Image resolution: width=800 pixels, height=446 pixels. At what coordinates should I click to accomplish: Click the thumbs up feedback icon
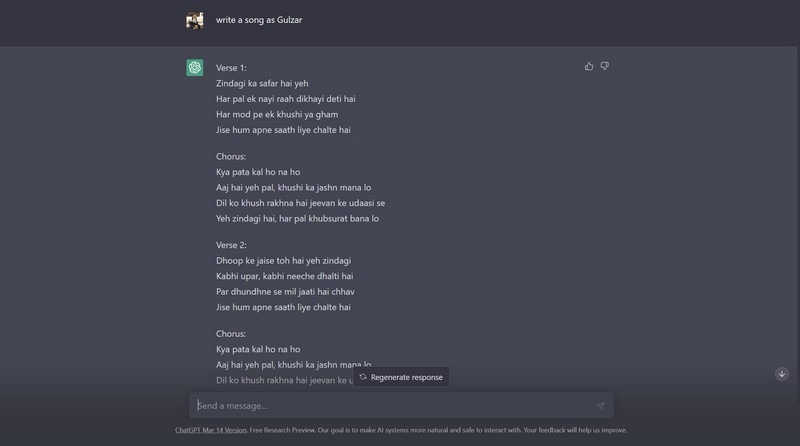click(x=589, y=67)
